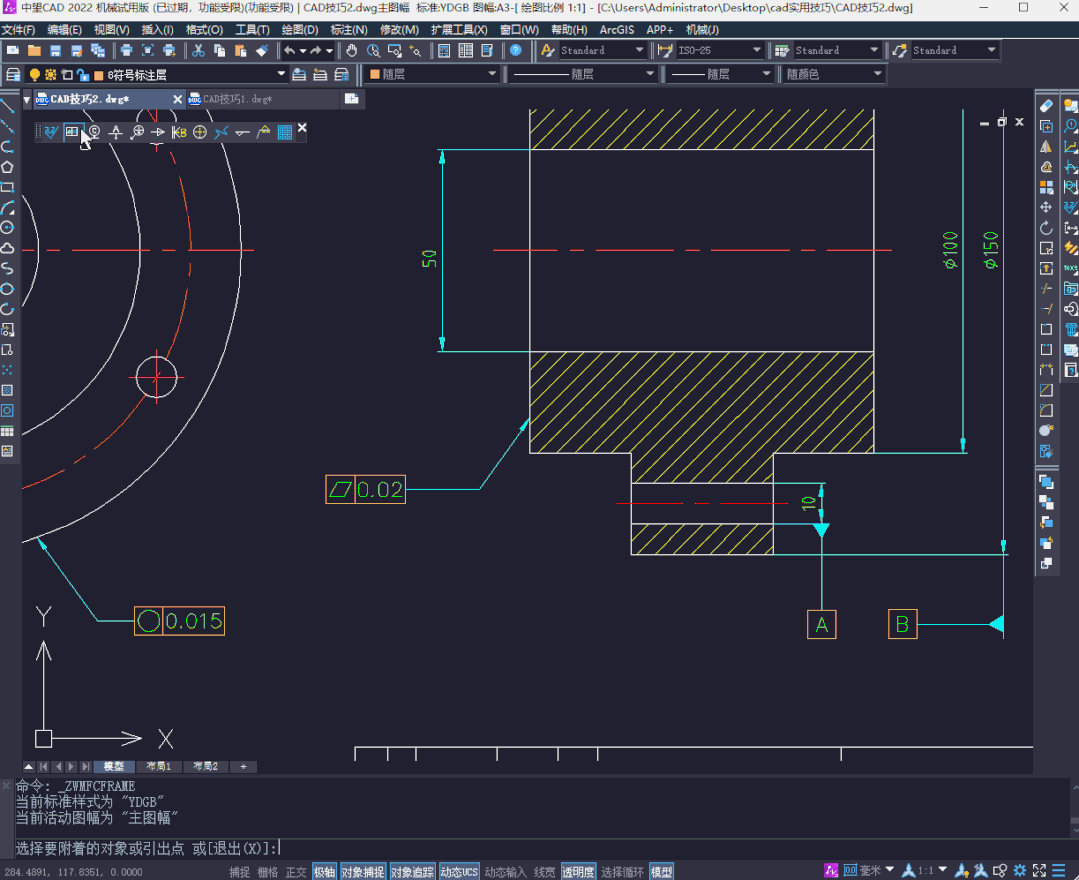1079x880 pixels.
Task: Expand the 8符号标注层 layer dropdown
Action: coord(281,75)
